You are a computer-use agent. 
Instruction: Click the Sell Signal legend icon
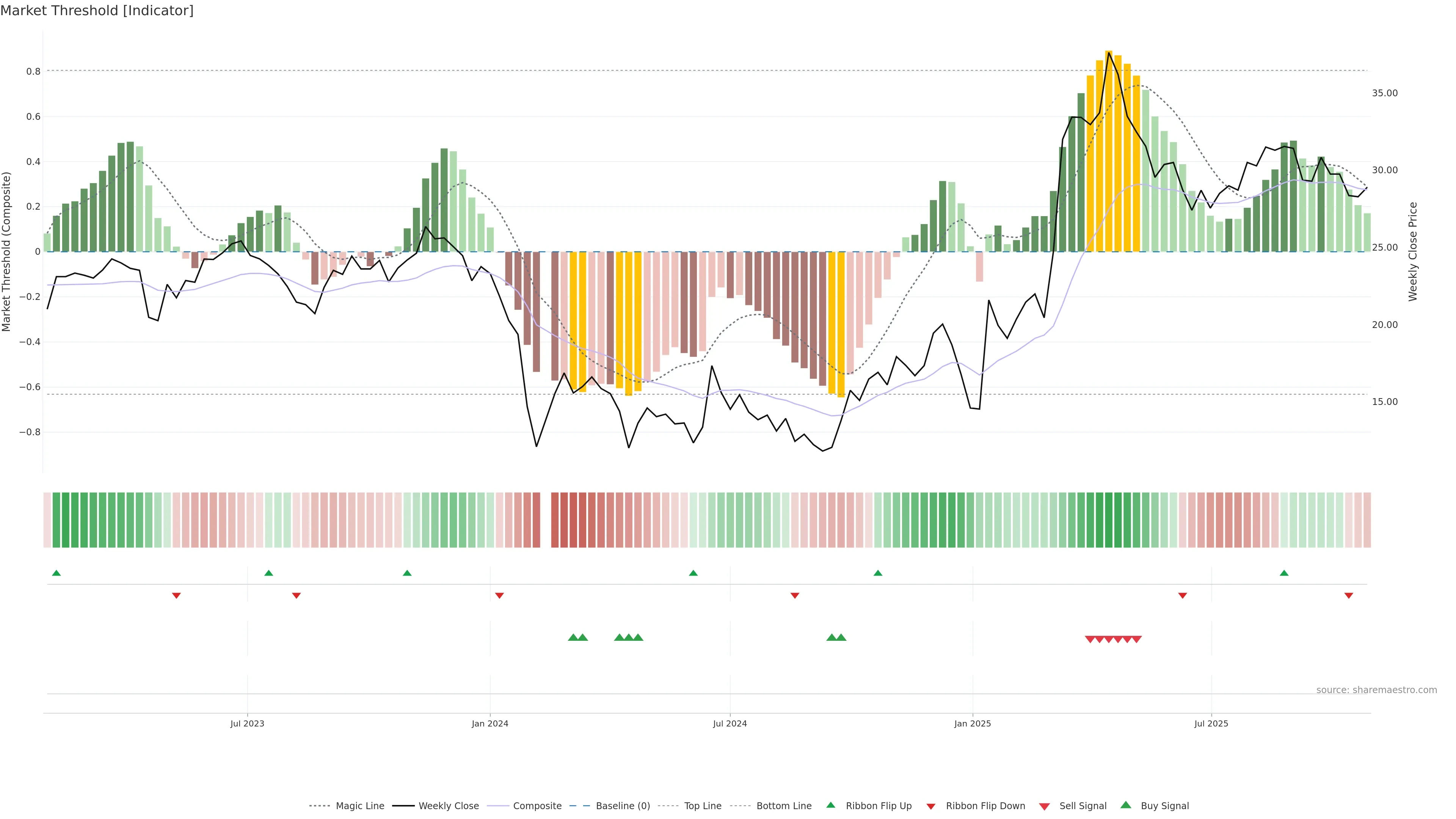pos(1045,806)
